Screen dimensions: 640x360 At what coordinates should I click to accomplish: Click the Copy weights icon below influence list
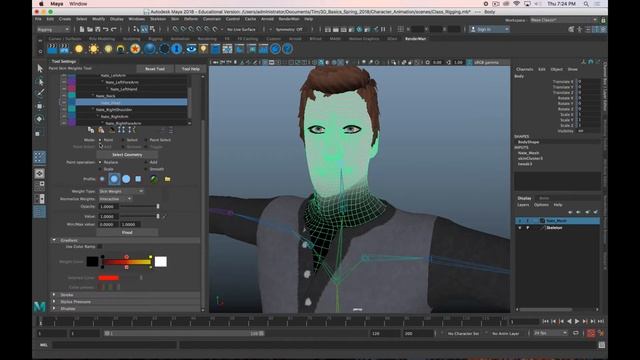(x=91, y=130)
